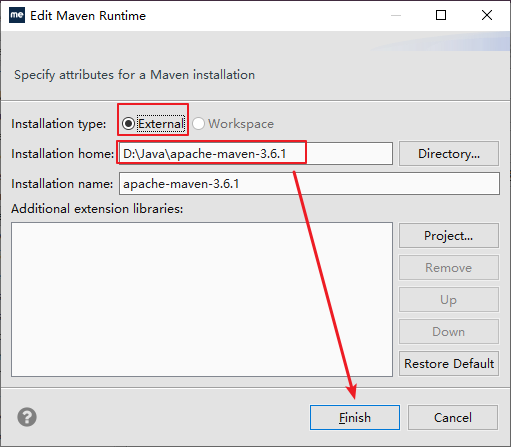The height and width of the screenshot is (447, 511).
Task: Click the Up button
Action: click(449, 300)
